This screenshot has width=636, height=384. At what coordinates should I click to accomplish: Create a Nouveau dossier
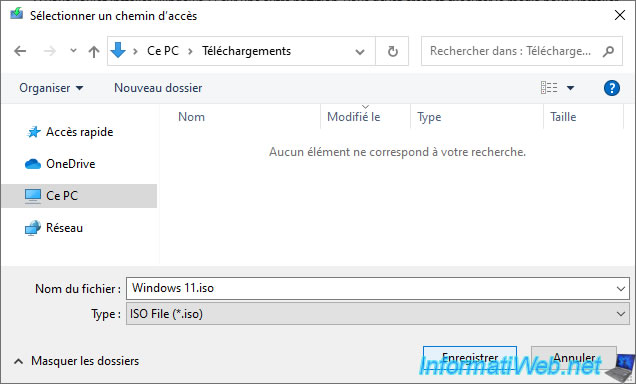[x=158, y=88]
